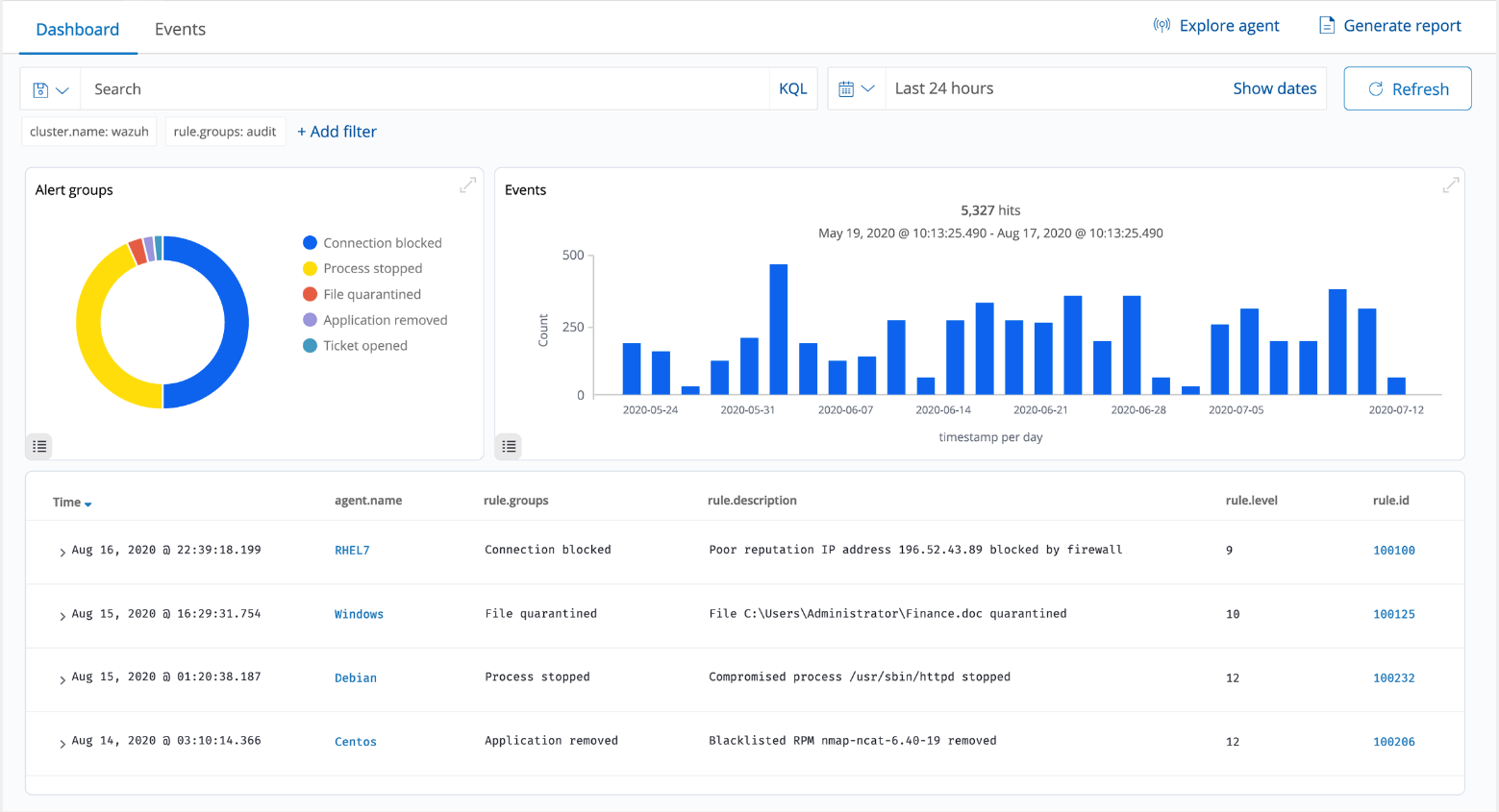Open the Last 24 hours time range
1499x812 pixels.
coord(944,88)
